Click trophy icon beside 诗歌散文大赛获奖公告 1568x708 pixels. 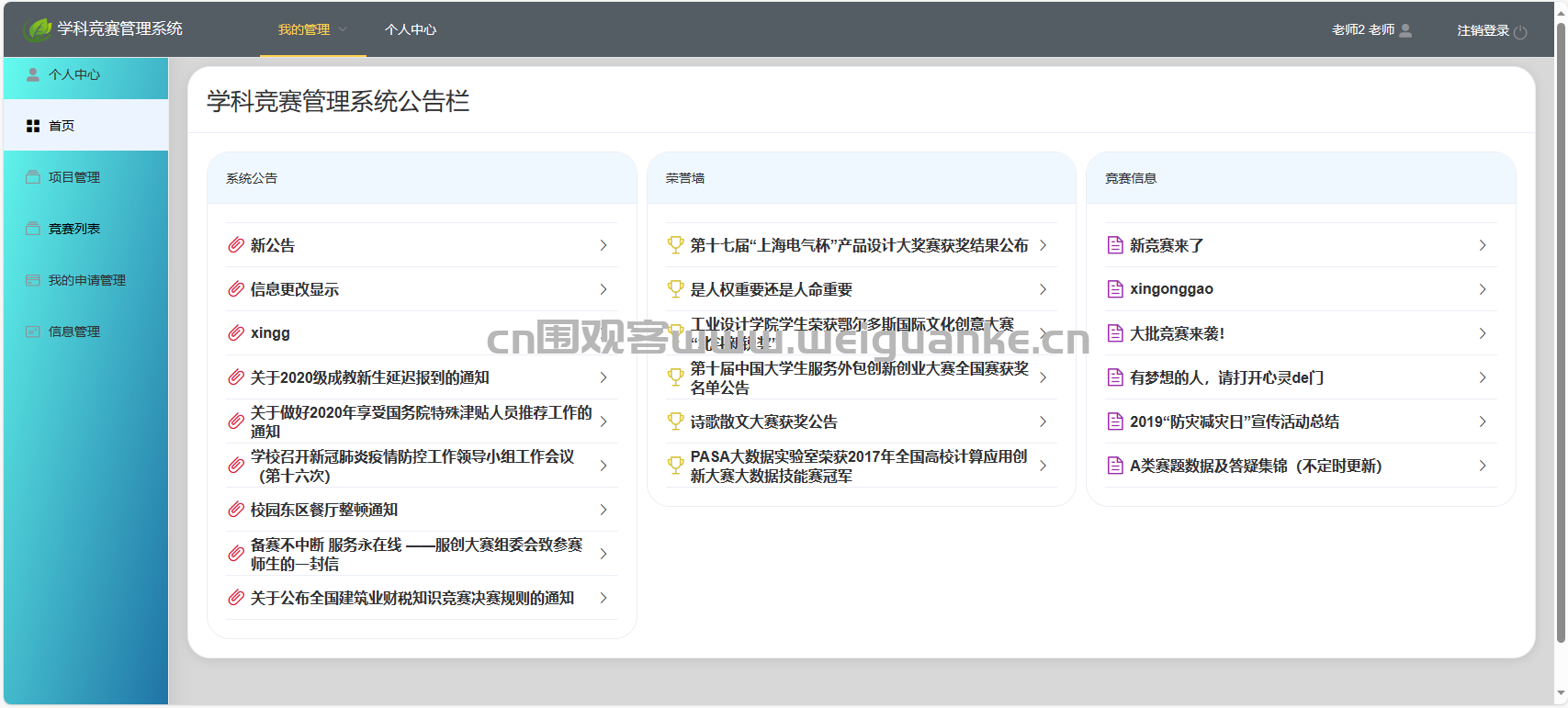click(675, 421)
